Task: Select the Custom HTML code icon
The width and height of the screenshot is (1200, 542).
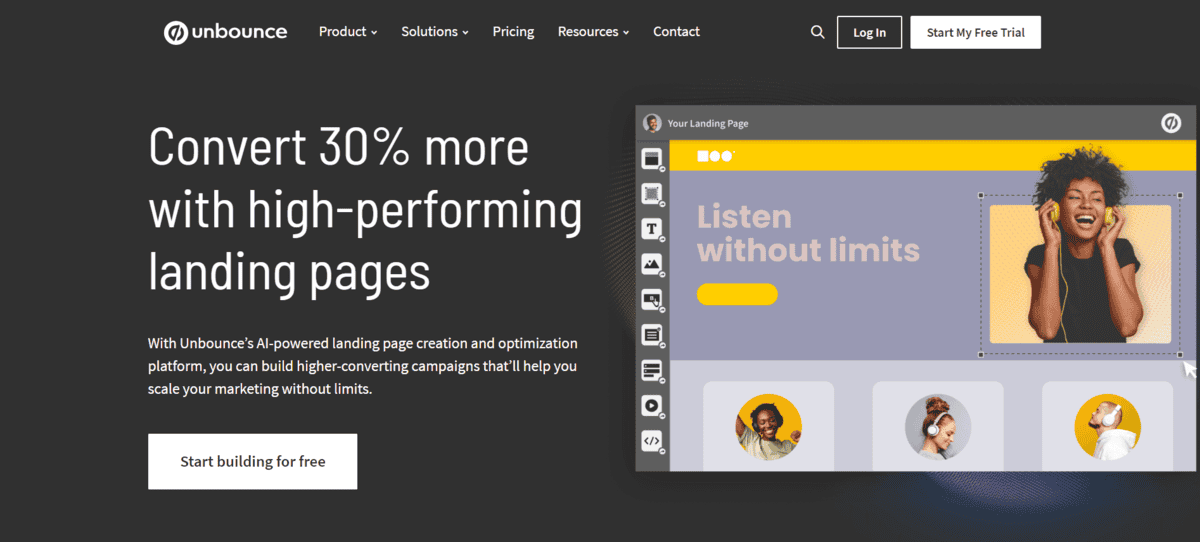Action: click(652, 440)
